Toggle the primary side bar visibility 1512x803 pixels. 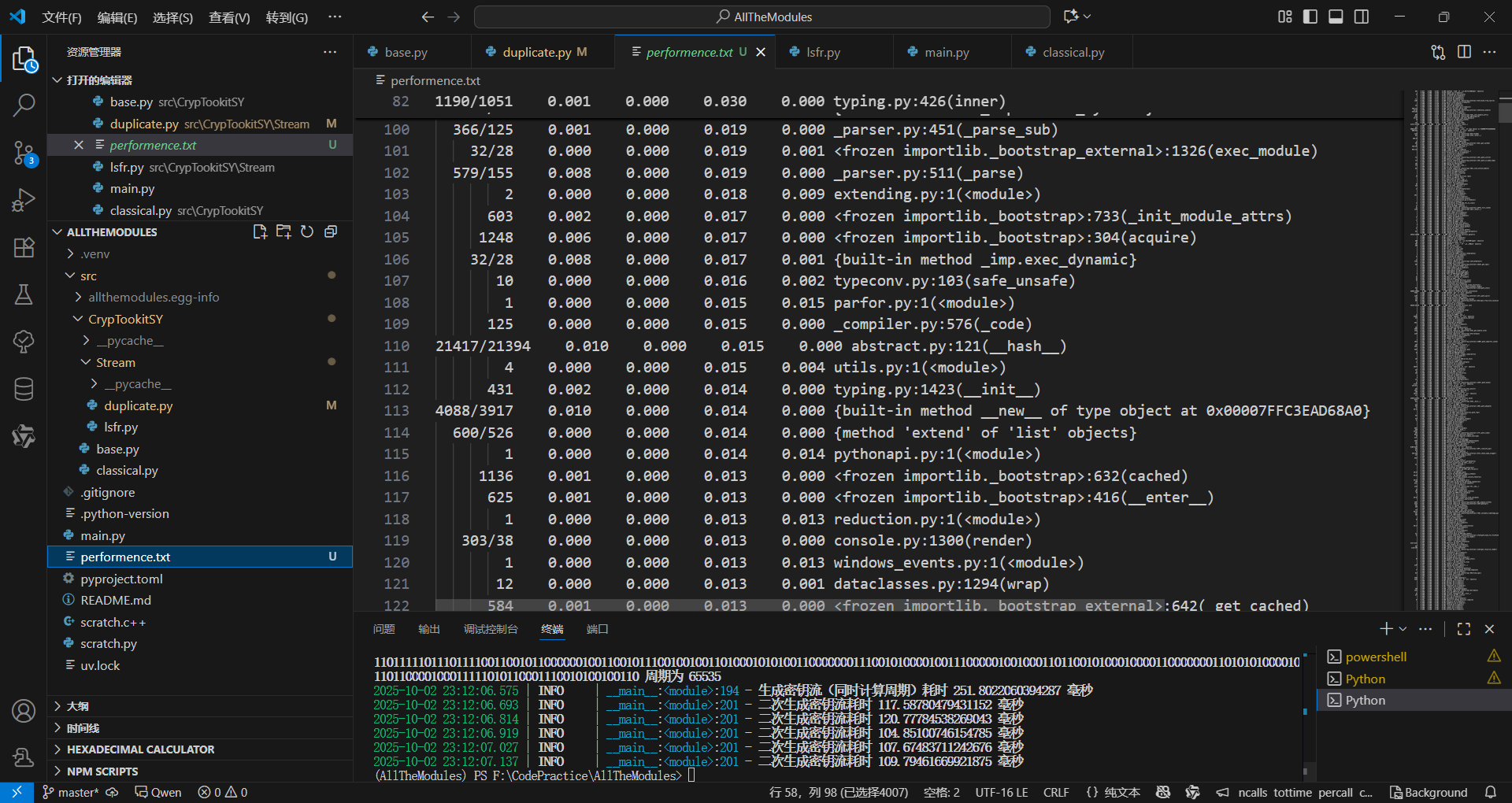[x=1310, y=17]
